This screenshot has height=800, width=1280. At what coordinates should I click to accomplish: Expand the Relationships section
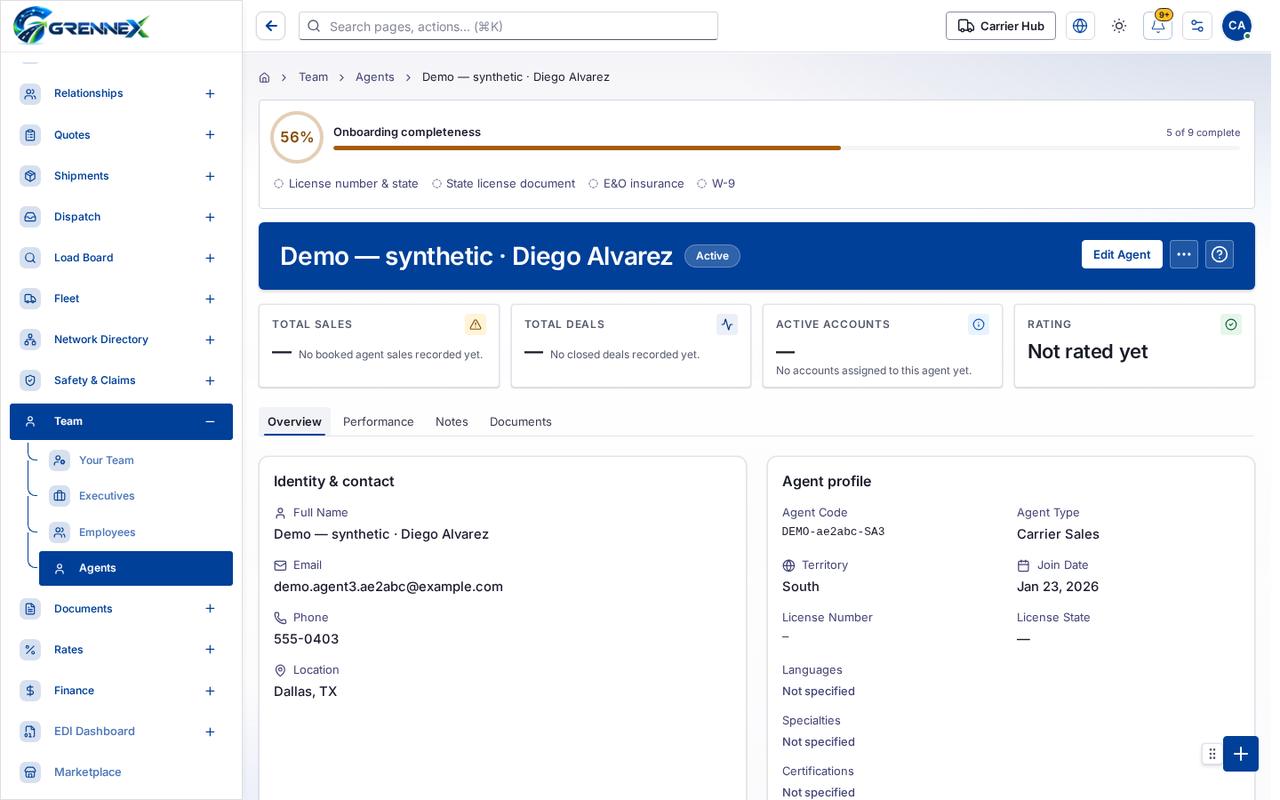pos(210,94)
